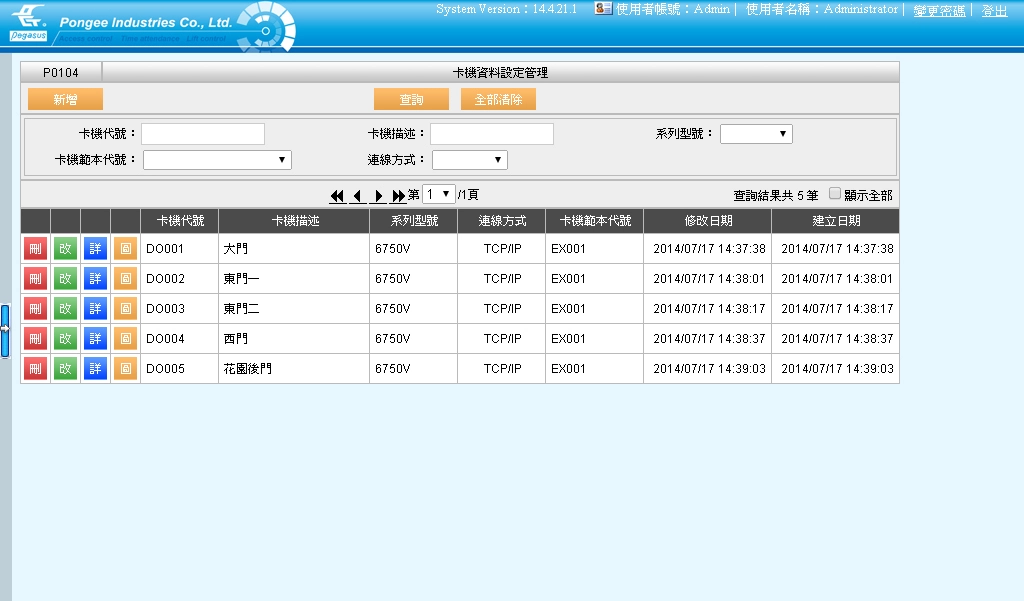
Task: Click the 新增 button to add record
Action: [x=67, y=99]
